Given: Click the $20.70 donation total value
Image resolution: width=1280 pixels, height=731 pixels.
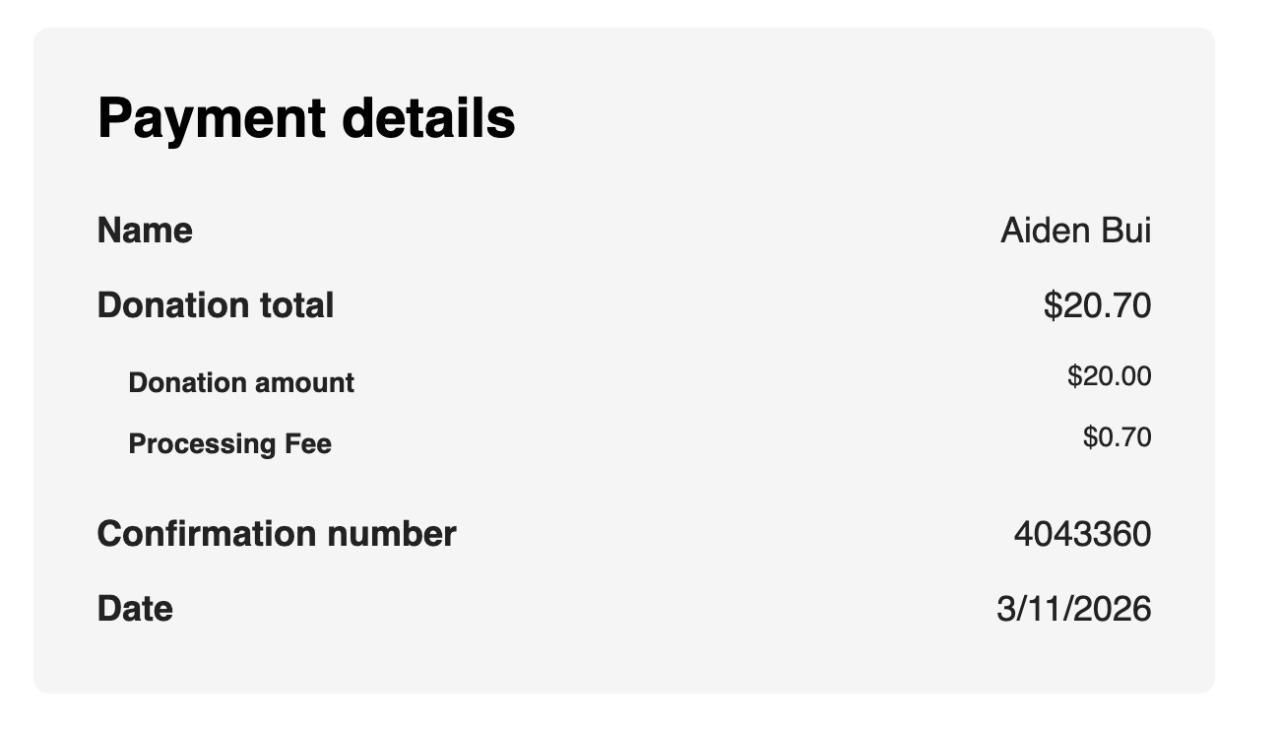Looking at the screenshot, I should (1097, 306).
